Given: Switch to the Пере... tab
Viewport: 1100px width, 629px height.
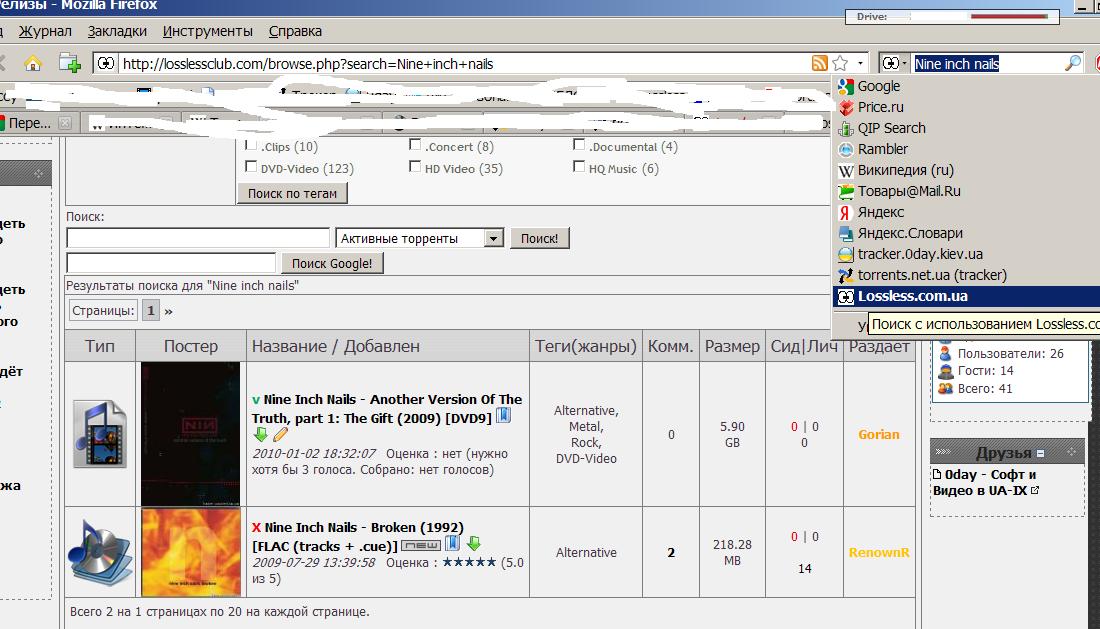Looking at the screenshot, I should 29,123.
